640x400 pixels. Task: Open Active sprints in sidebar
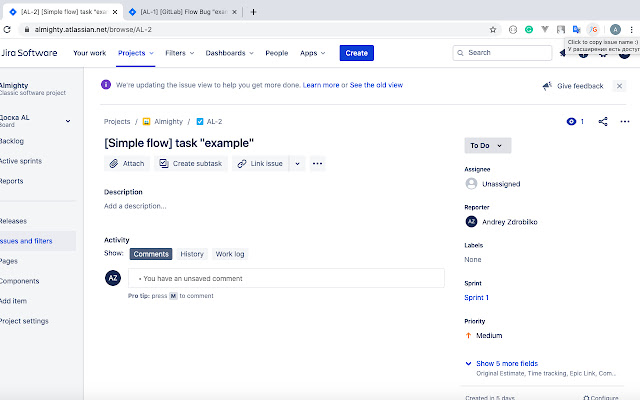[x=21, y=161]
